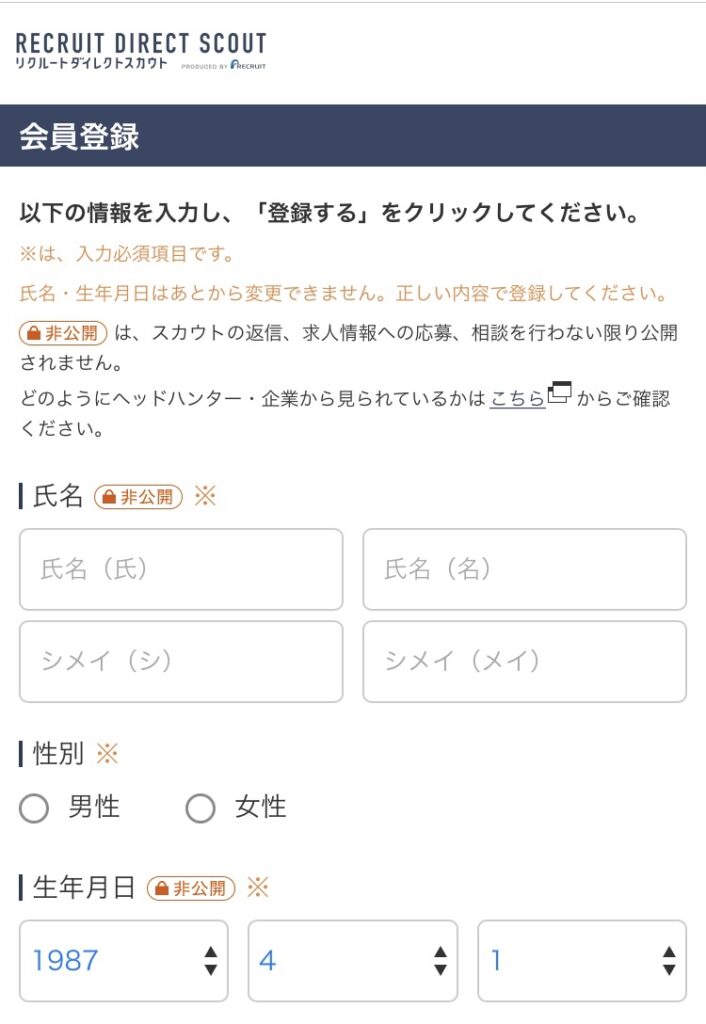The width and height of the screenshot is (706, 1024).
Task: Open the birth year dropdown showing 1987
Action: (120, 960)
